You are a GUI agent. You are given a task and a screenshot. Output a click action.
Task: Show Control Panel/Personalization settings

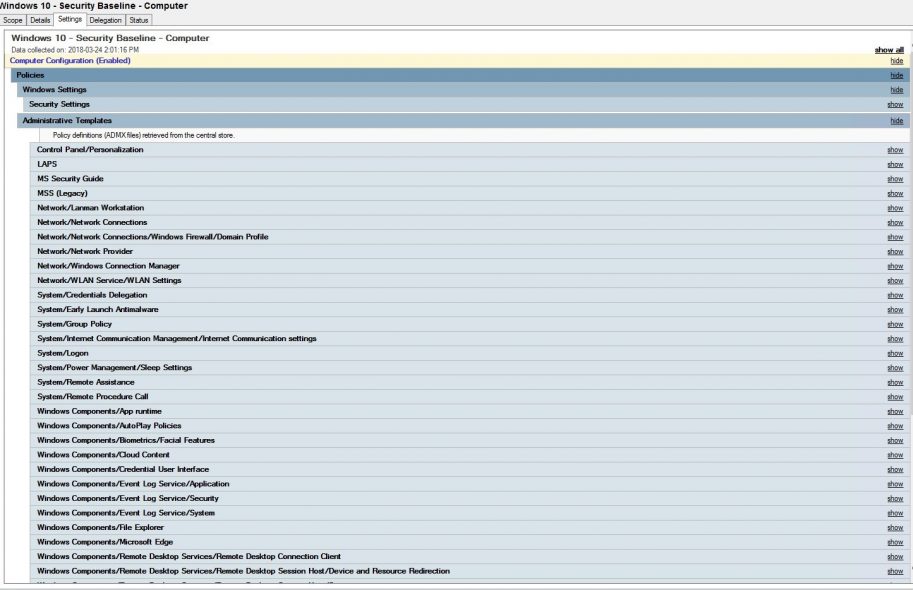click(x=895, y=150)
